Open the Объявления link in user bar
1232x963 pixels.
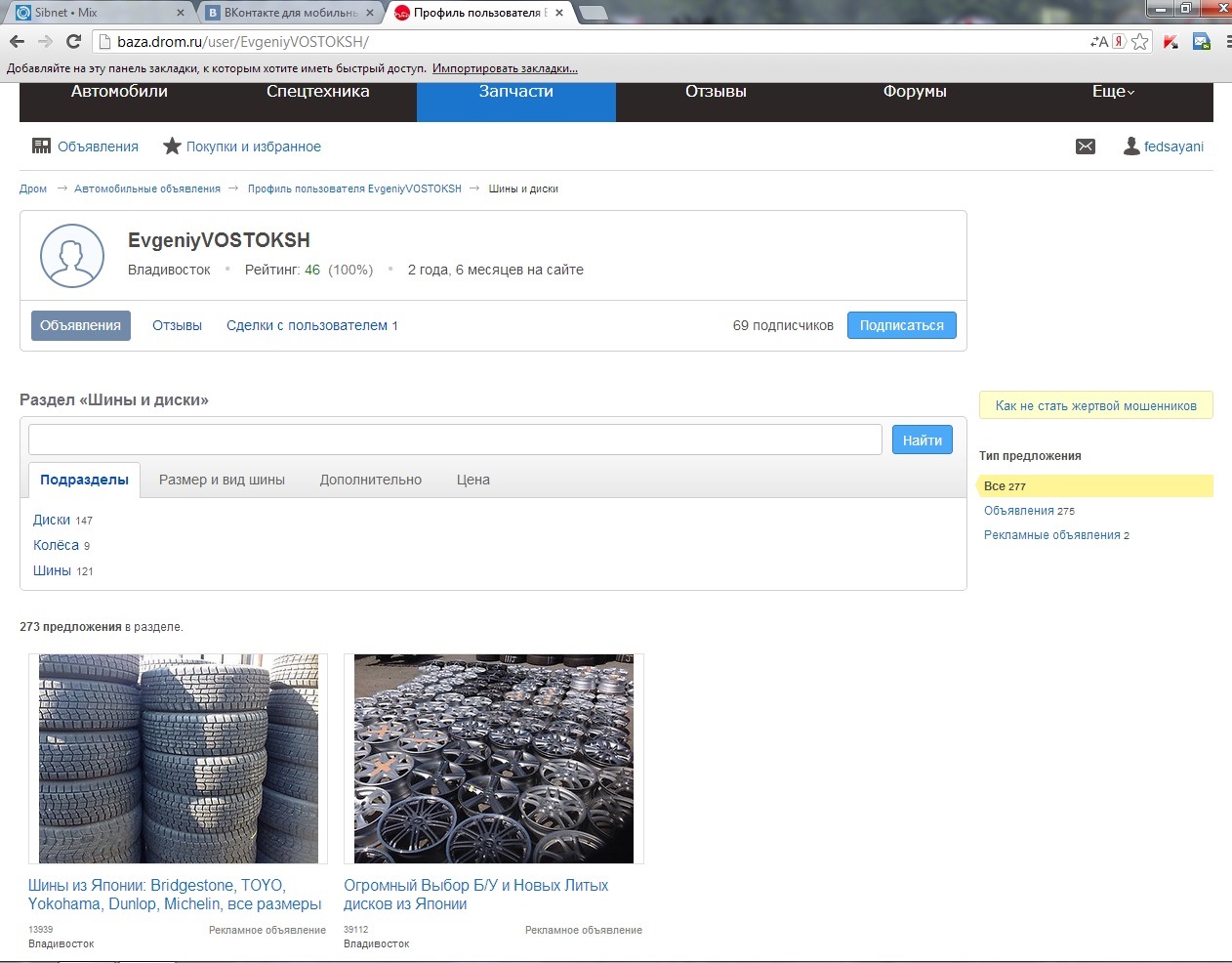[98, 147]
